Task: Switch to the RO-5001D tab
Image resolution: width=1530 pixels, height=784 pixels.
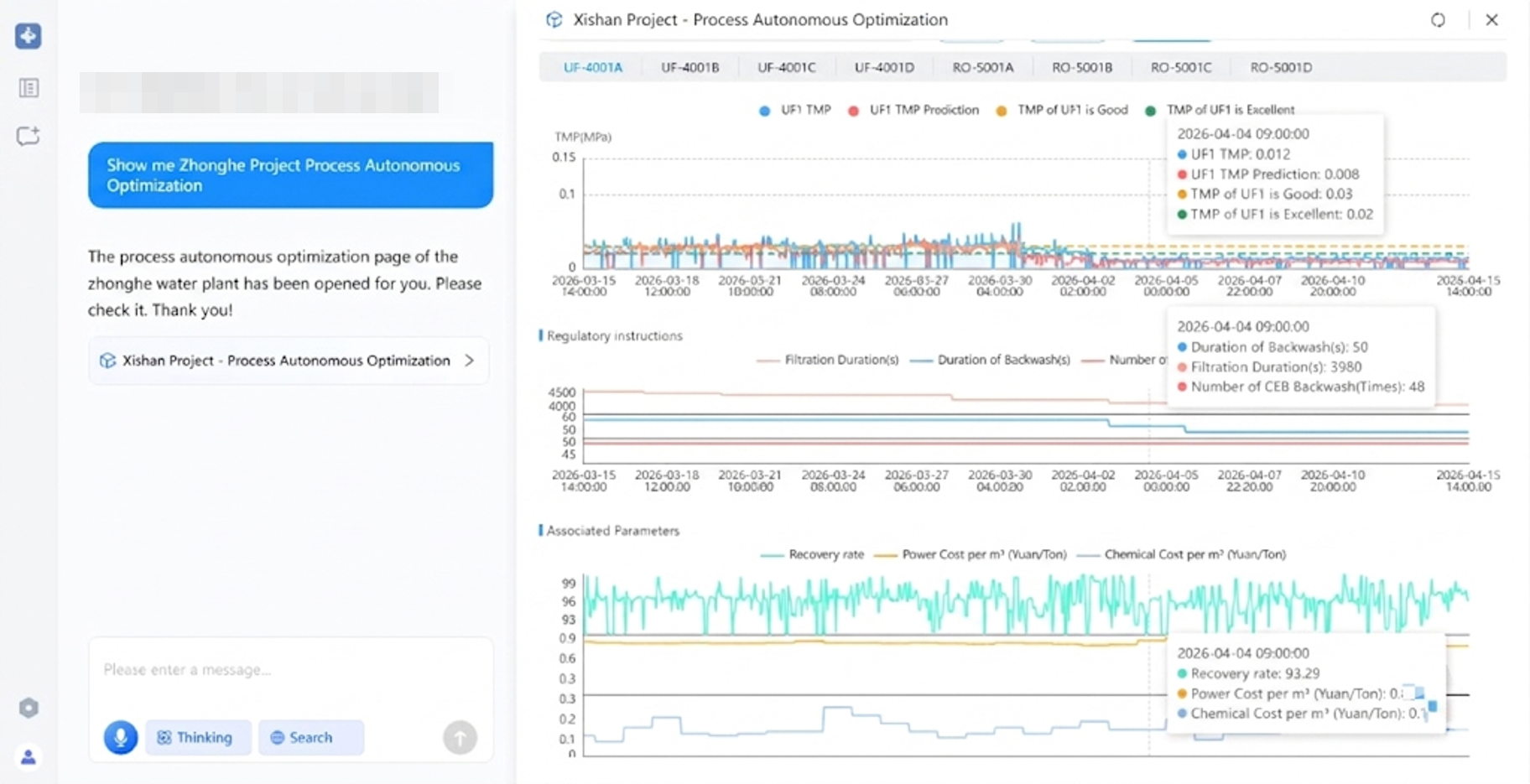Action: (x=1281, y=68)
